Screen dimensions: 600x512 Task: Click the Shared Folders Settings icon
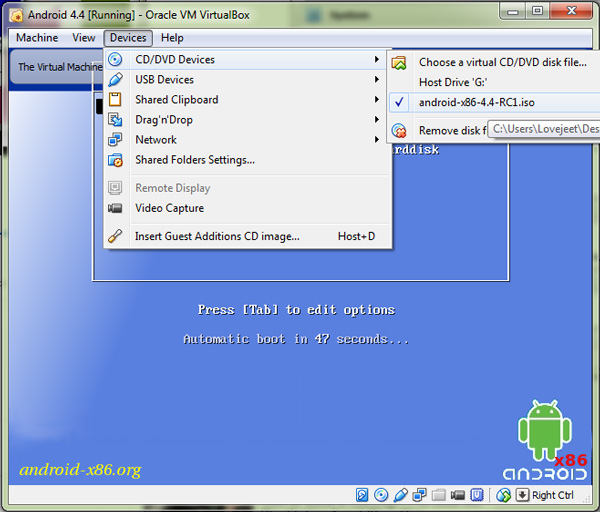(x=115, y=160)
